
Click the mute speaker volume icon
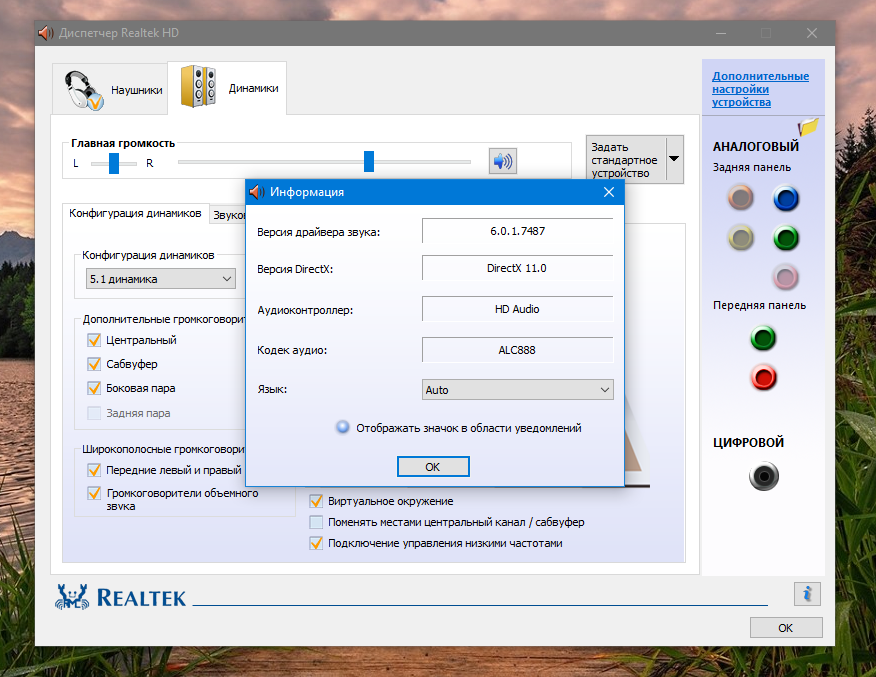coord(503,161)
